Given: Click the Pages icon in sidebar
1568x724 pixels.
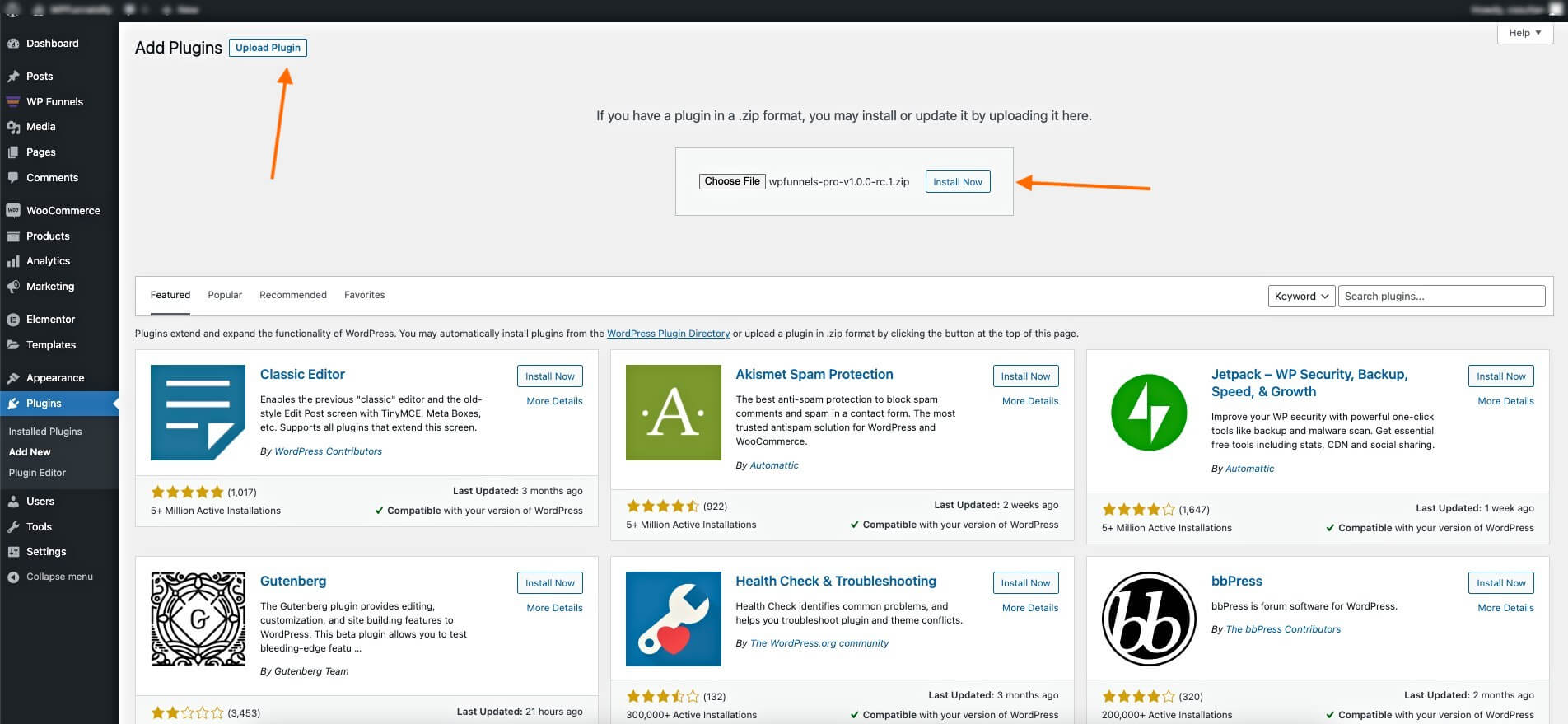Looking at the screenshot, I should pos(13,152).
